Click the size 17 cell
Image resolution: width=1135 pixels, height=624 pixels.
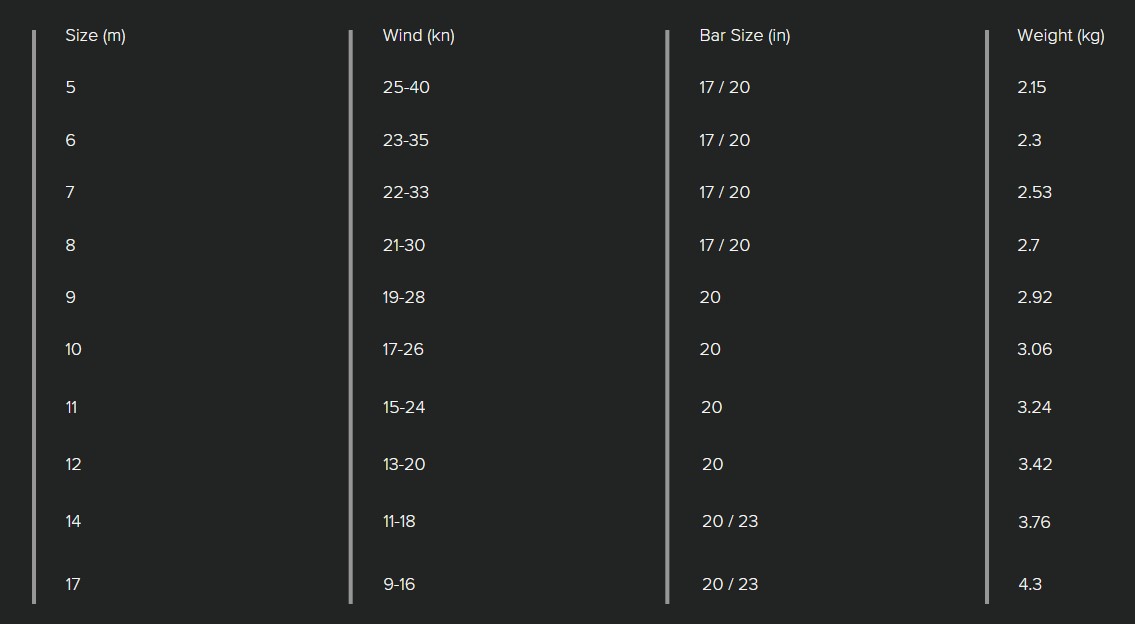pyautogui.click(x=73, y=585)
